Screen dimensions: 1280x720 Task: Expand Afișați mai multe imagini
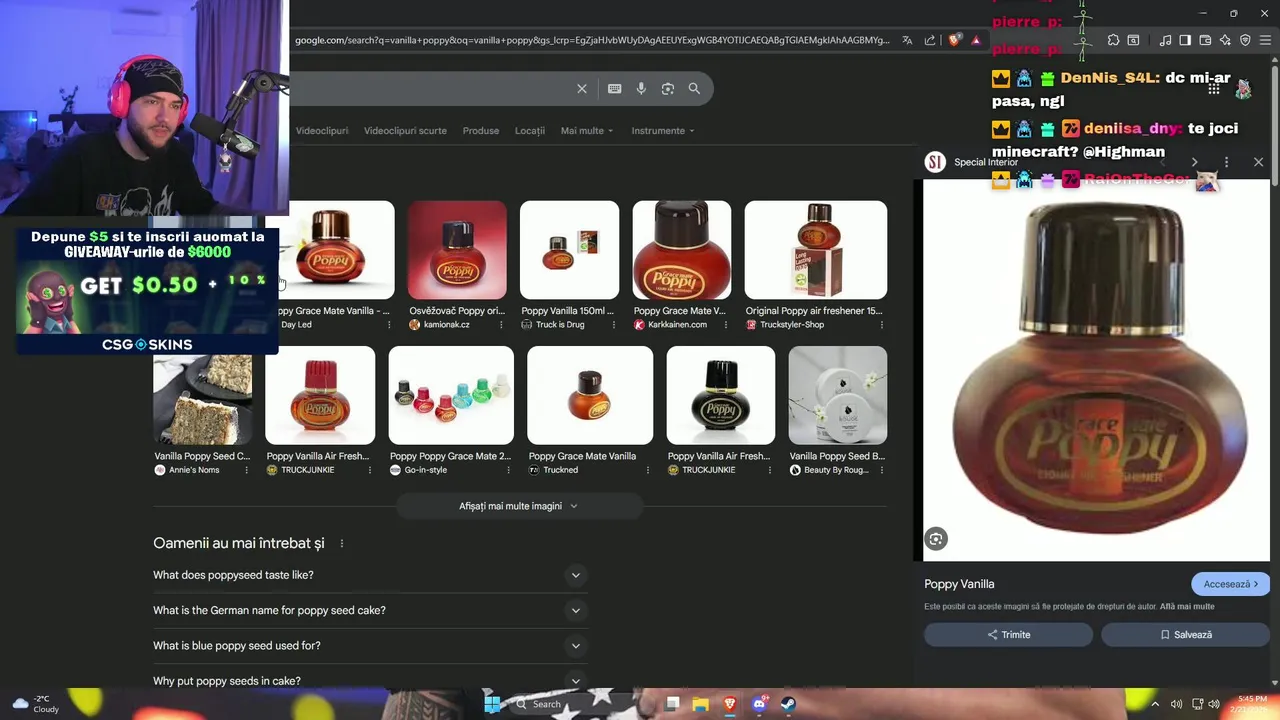519,506
